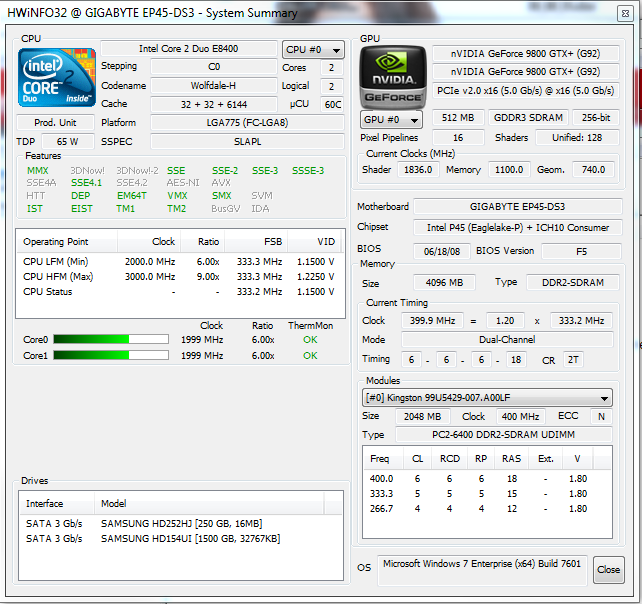Click the Model column header in Drives
This screenshot has width=642, height=604.
[209, 503]
